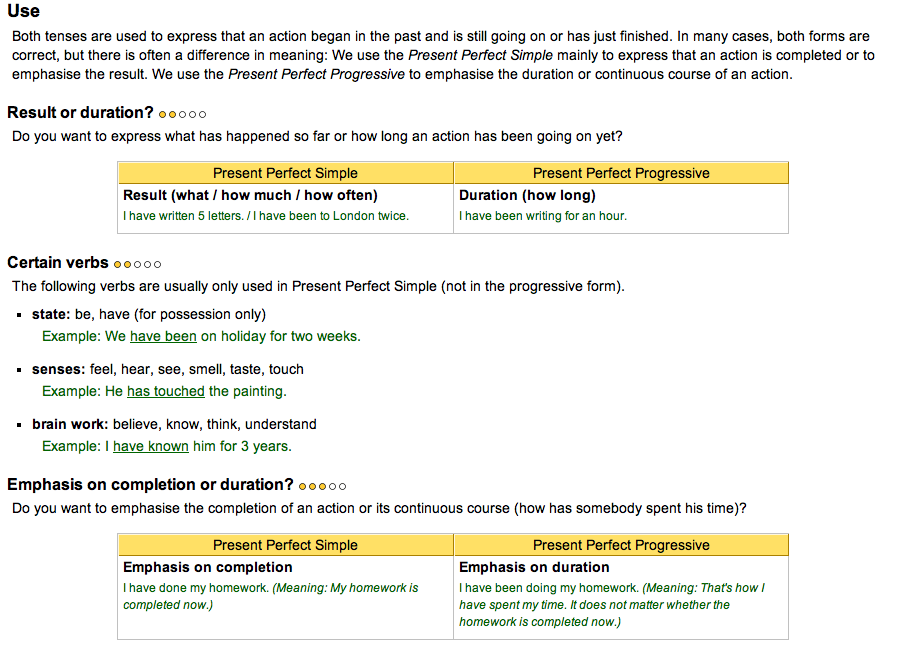
Task: Click the difficulty dots beside Result or duration
Action: pyautogui.click(x=182, y=115)
